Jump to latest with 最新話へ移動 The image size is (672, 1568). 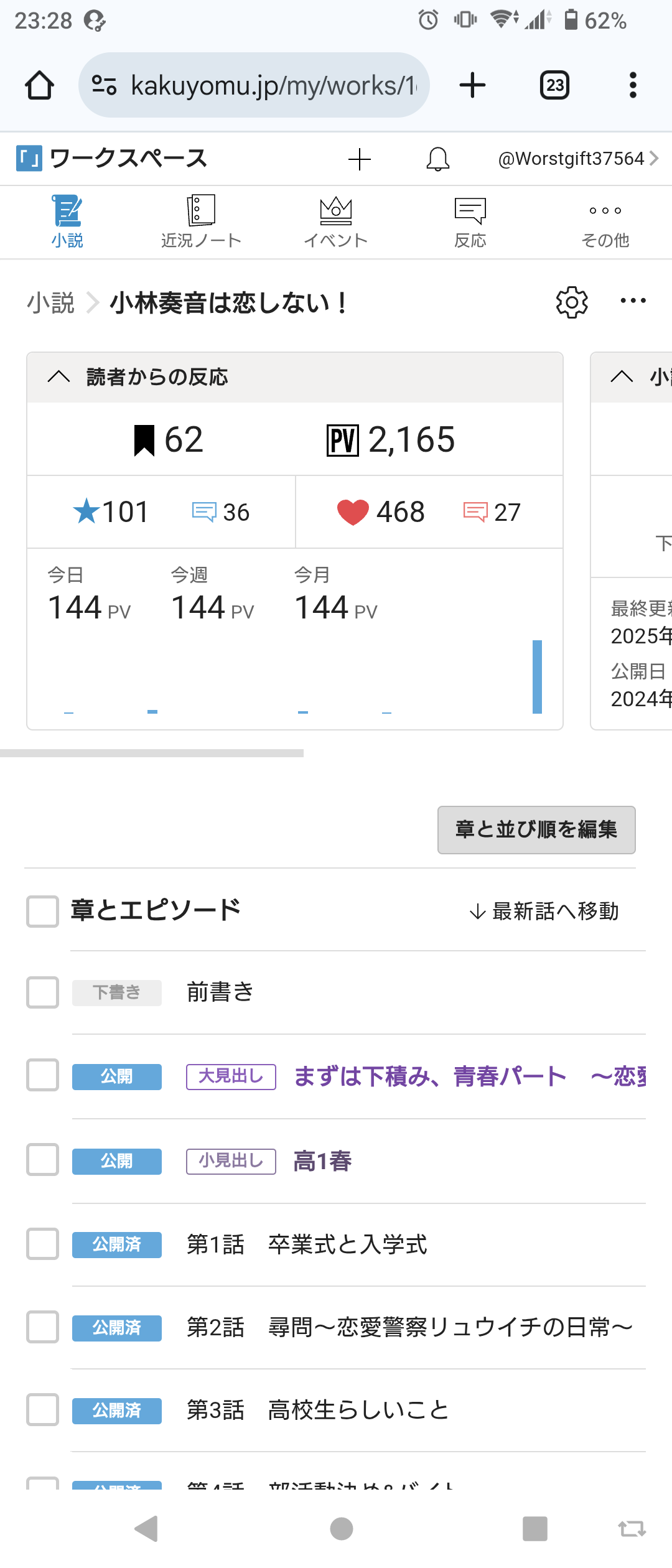544,912
